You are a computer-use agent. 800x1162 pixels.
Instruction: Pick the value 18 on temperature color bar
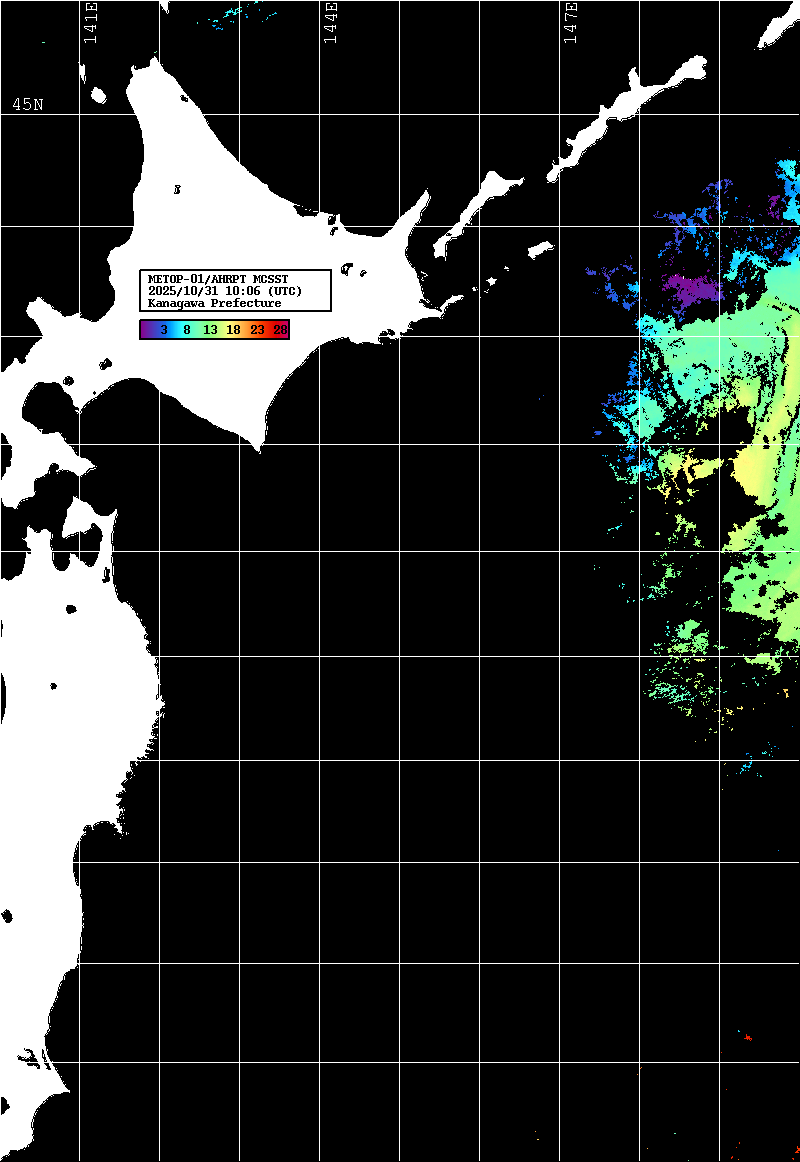(233, 329)
